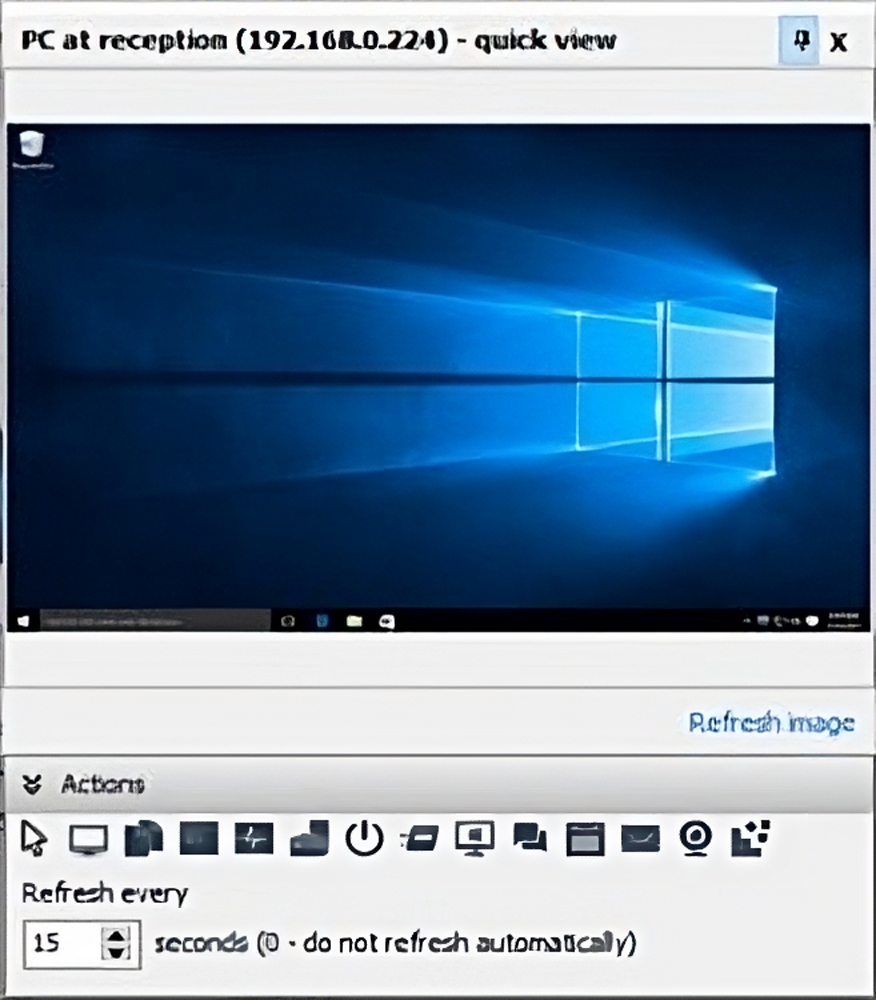Click the power control icon

(364, 837)
